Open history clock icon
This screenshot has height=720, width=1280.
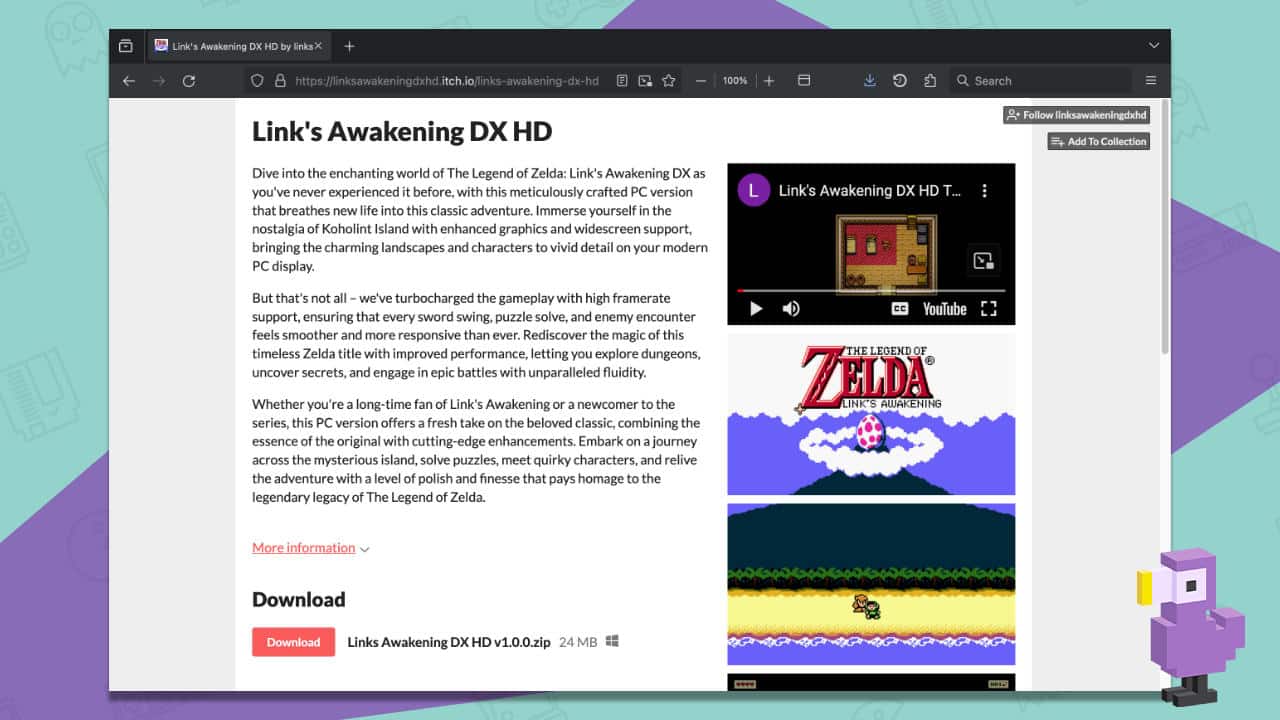[900, 81]
